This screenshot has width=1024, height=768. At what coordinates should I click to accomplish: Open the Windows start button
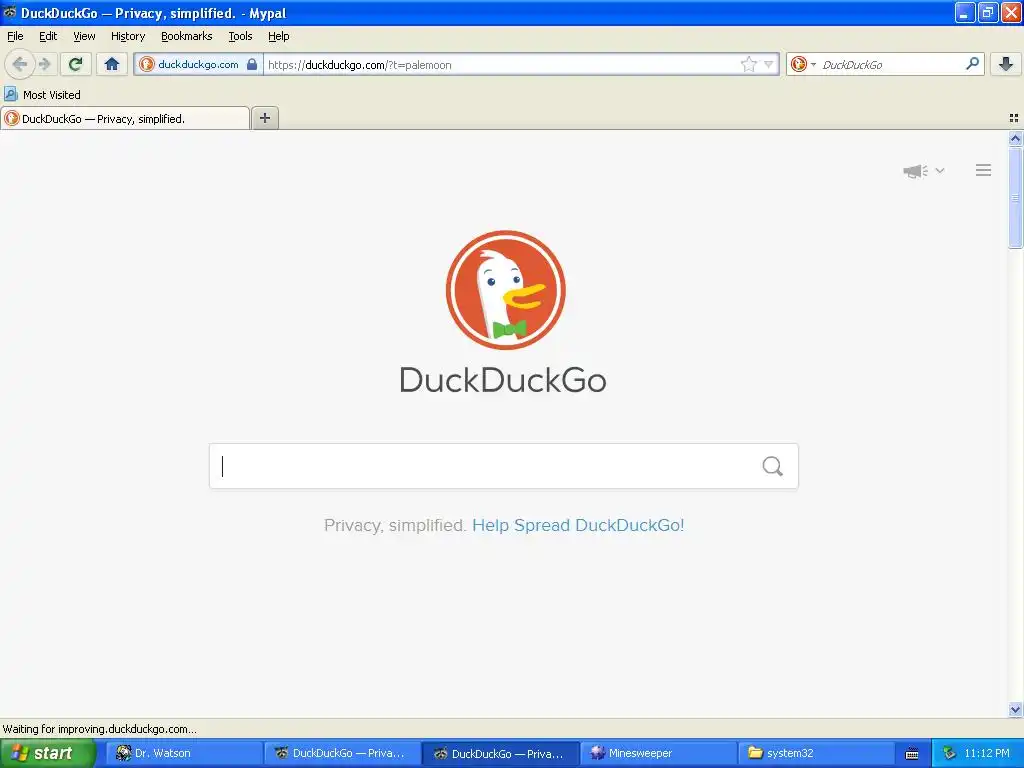point(47,753)
